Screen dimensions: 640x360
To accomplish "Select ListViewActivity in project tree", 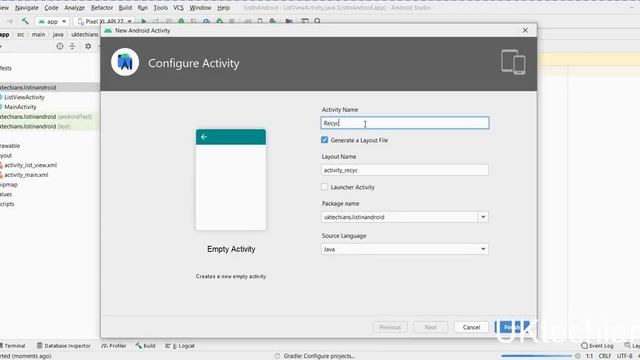I will [x=24, y=97].
